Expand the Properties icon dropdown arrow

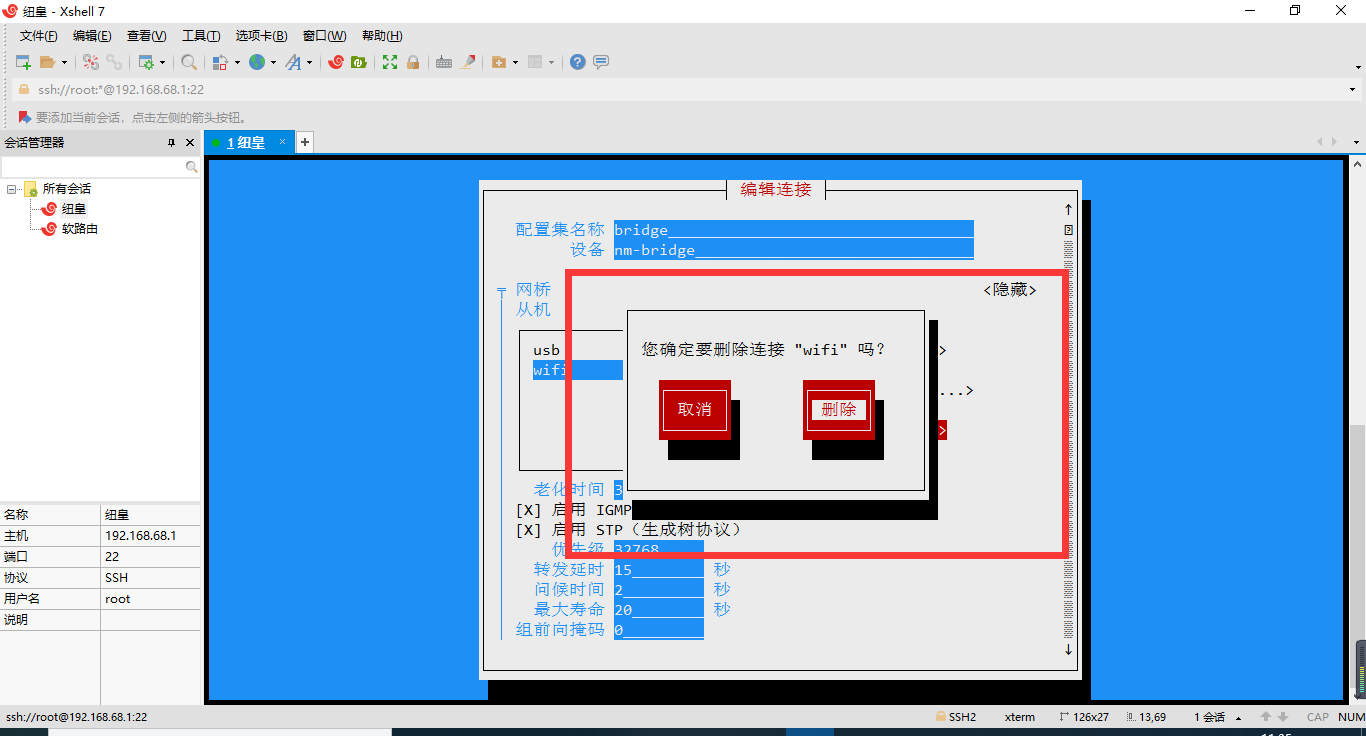pyautogui.click(x=162, y=62)
